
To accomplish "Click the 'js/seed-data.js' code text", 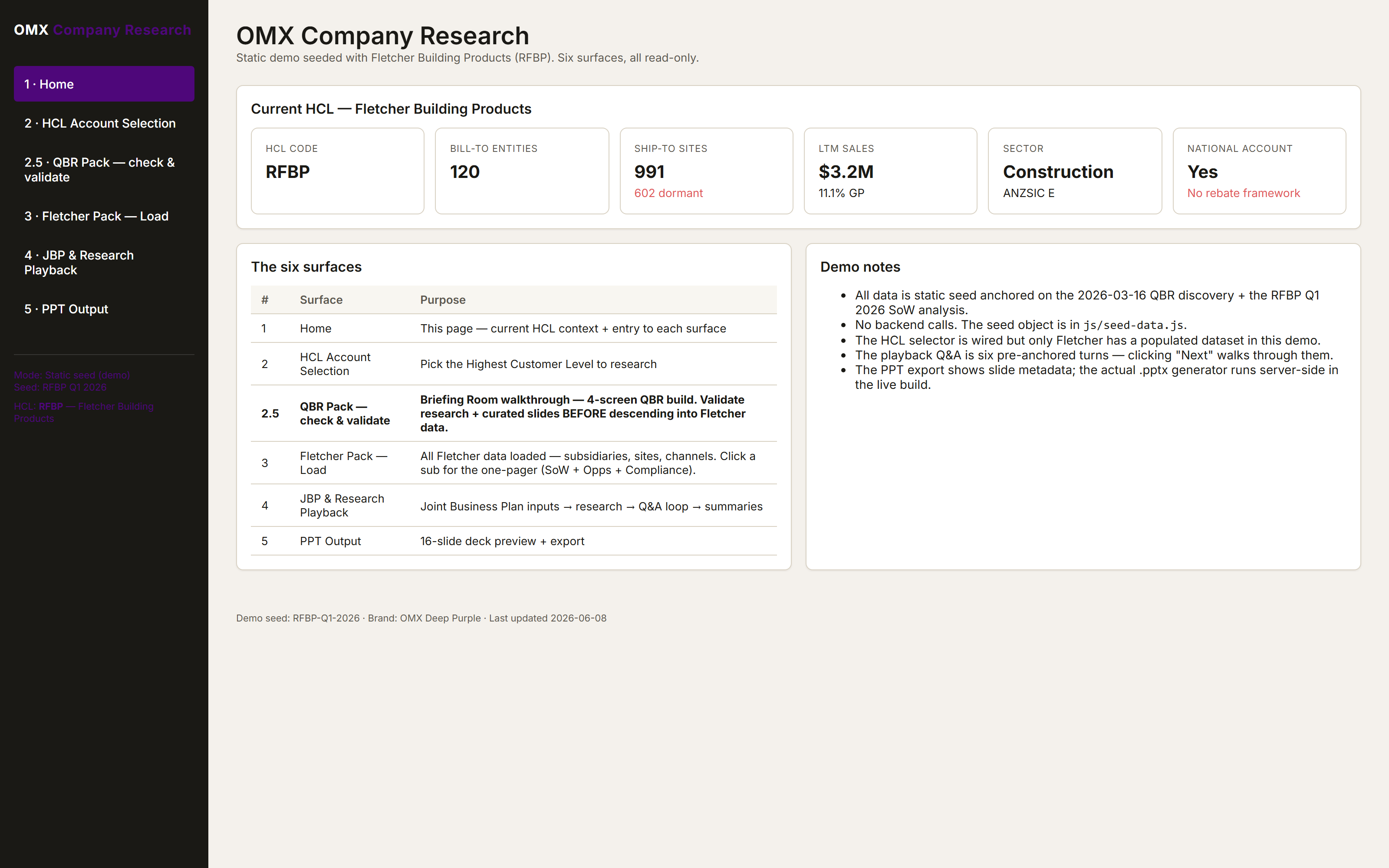I will coord(1133,325).
